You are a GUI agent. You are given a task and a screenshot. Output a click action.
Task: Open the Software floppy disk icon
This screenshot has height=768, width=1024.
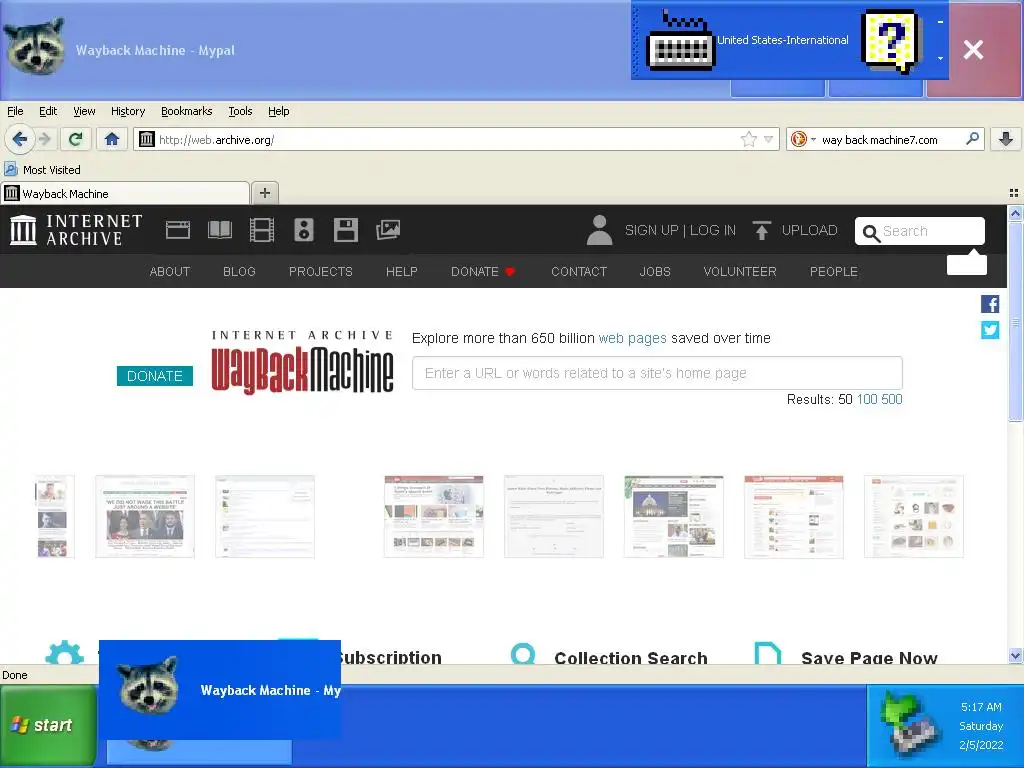click(x=345, y=230)
